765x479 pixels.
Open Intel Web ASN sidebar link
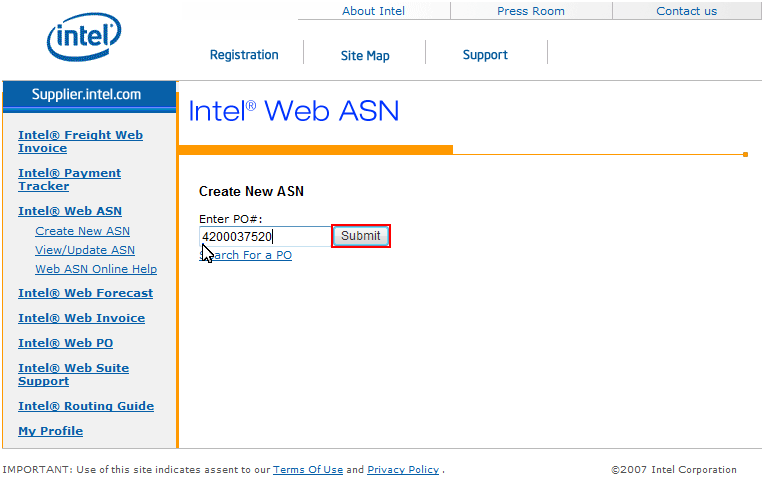pos(70,211)
